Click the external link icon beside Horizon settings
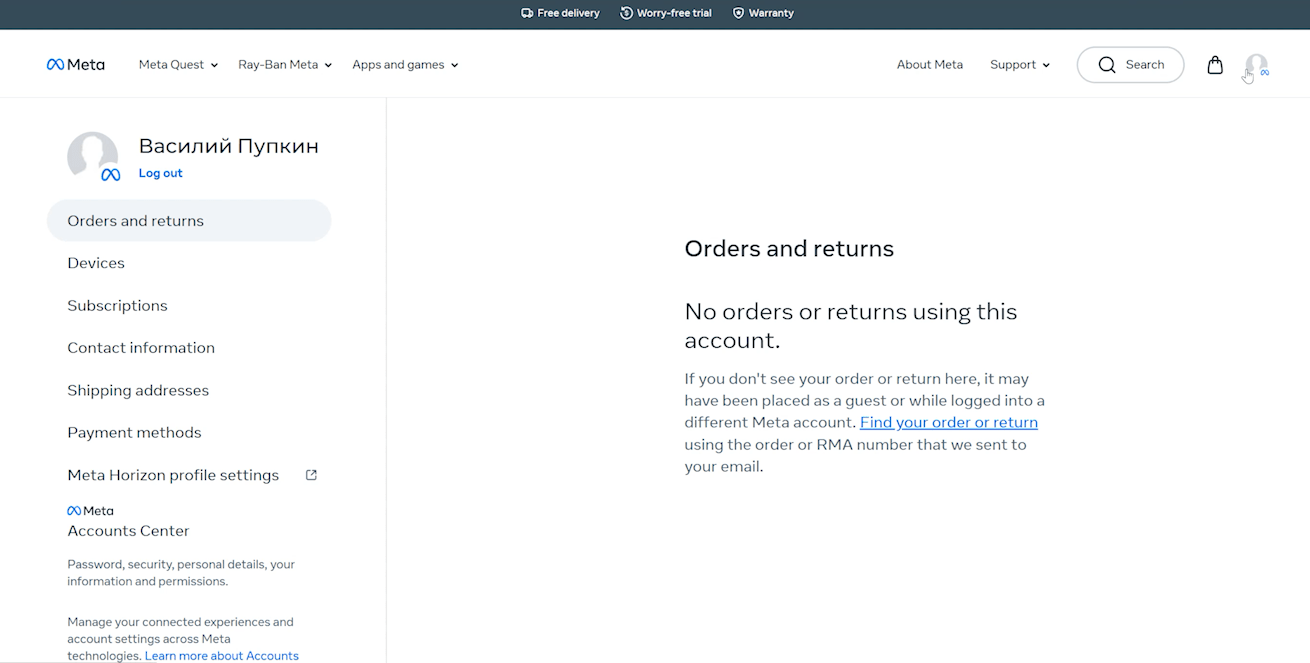1310x663 pixels. (311, 475)
